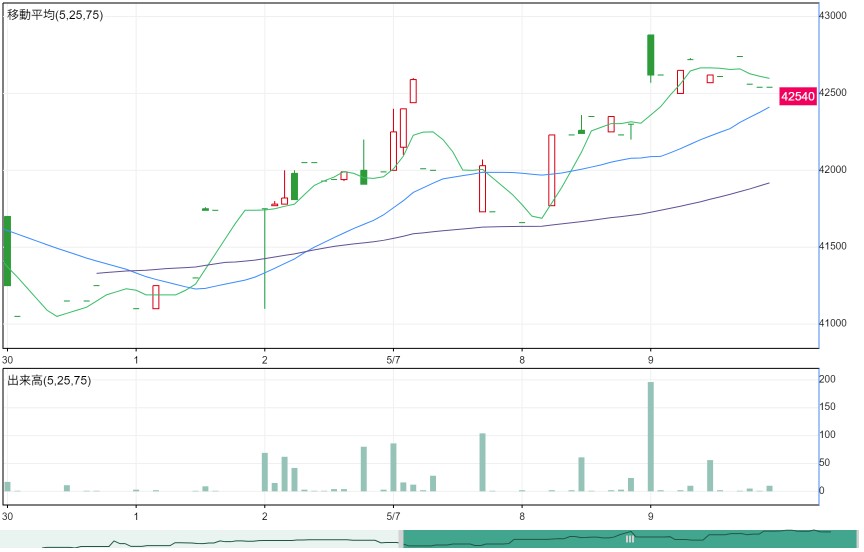
Task: Click the 30 date label on the price chart
Action: 7,360
